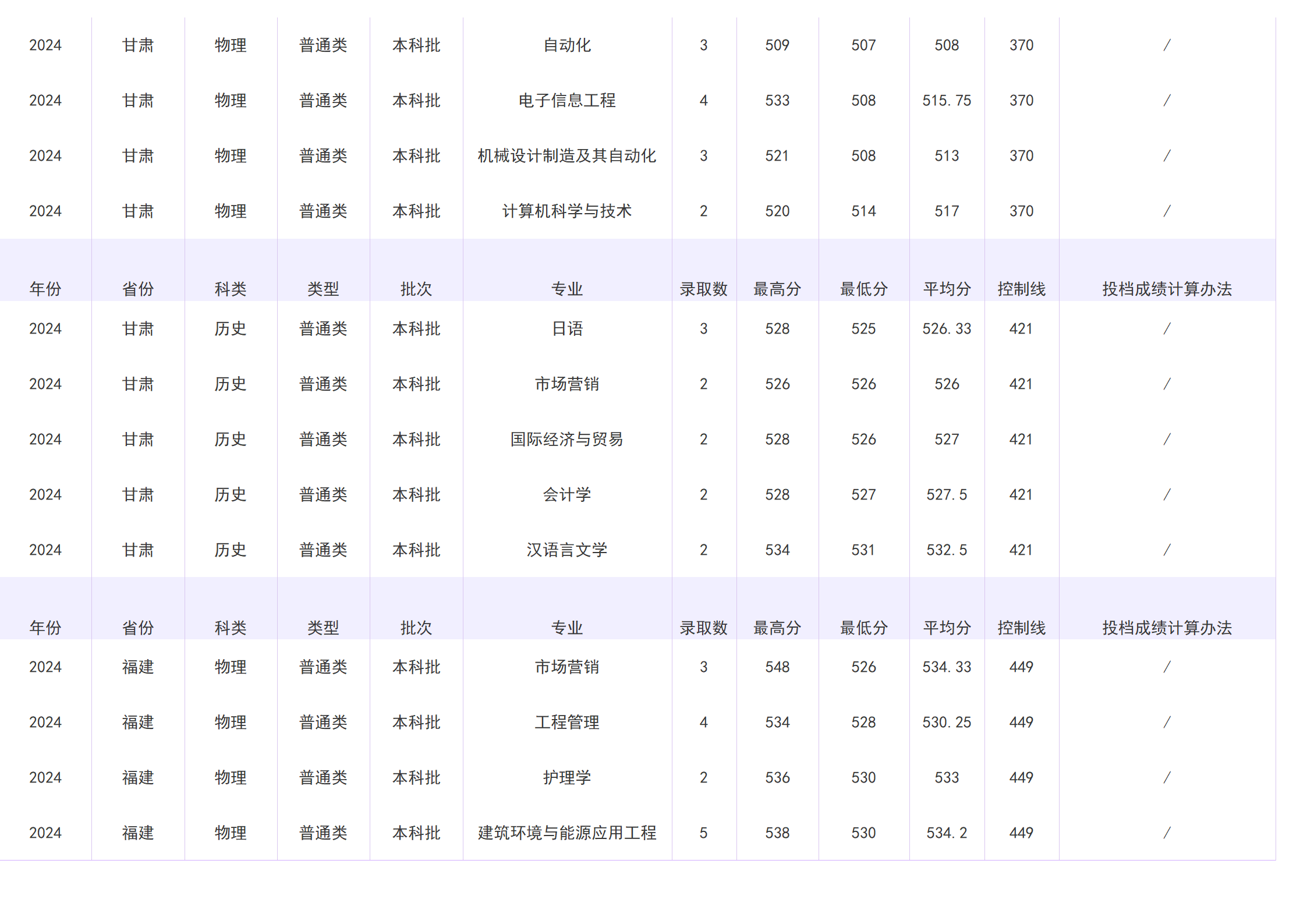Select the 机械设计制造及其自动化 major cell
The image size is (1307, 924).
[x=567, y=156]
